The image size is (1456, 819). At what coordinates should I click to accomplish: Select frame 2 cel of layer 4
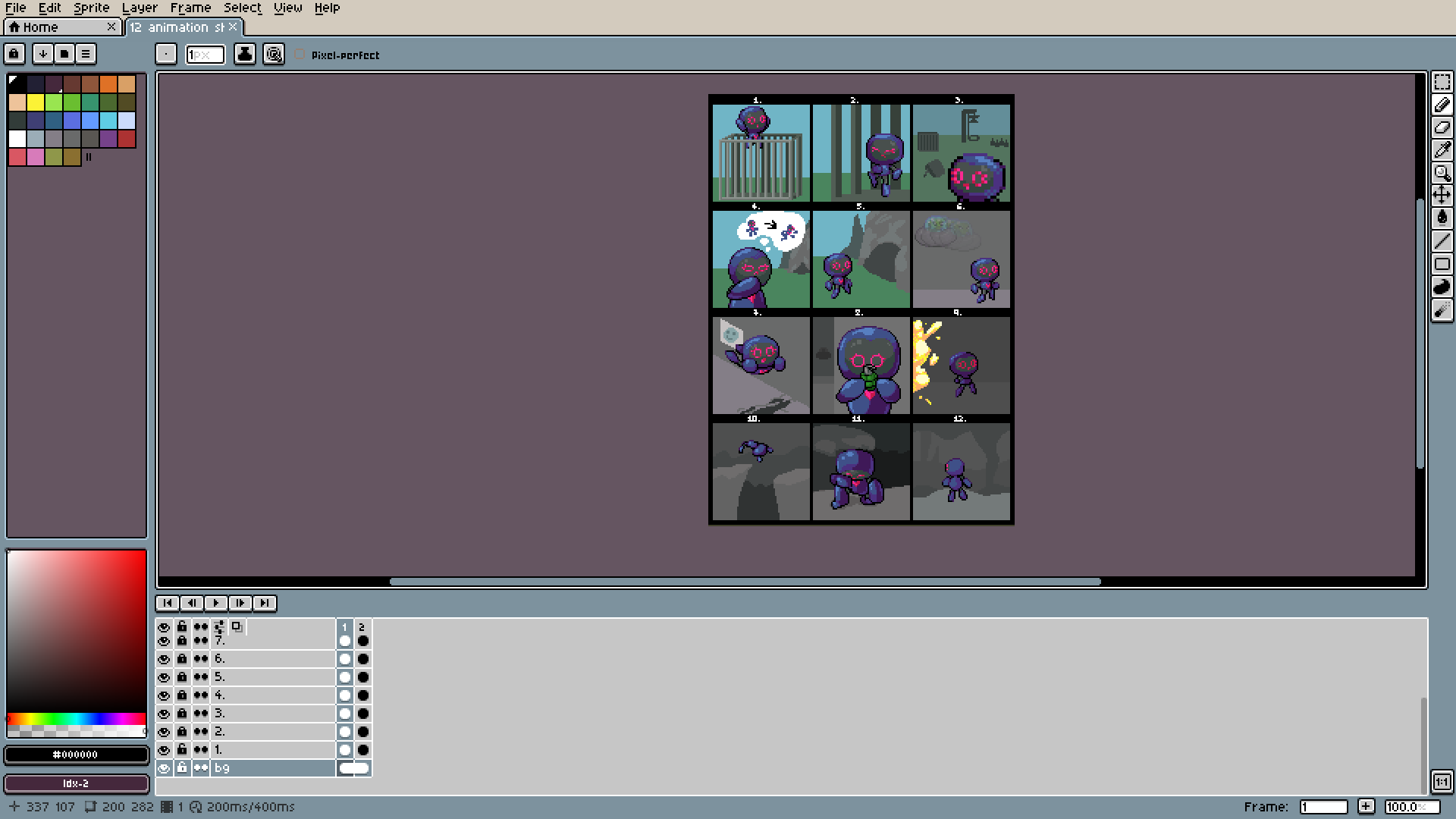pyautogui.click(x=363, y=695)
